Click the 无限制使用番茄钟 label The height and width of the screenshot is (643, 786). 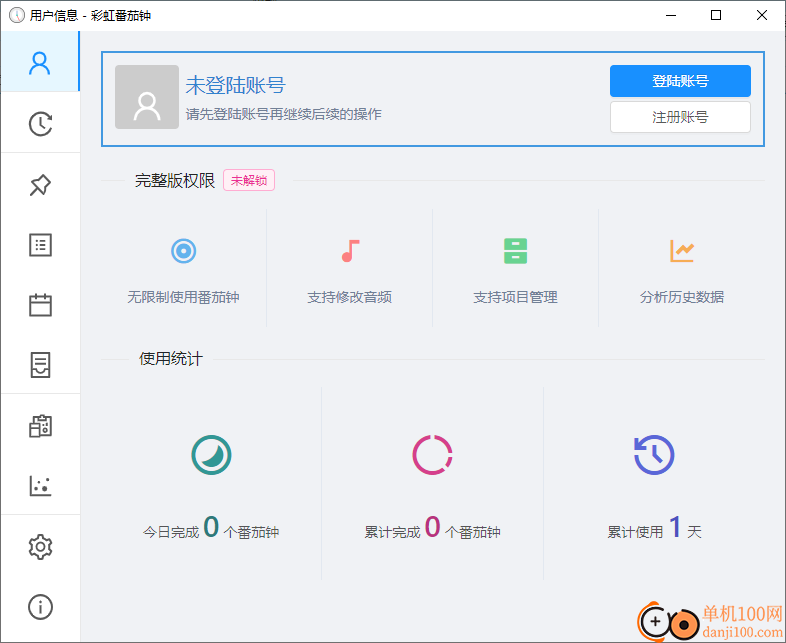coord(183,297)
